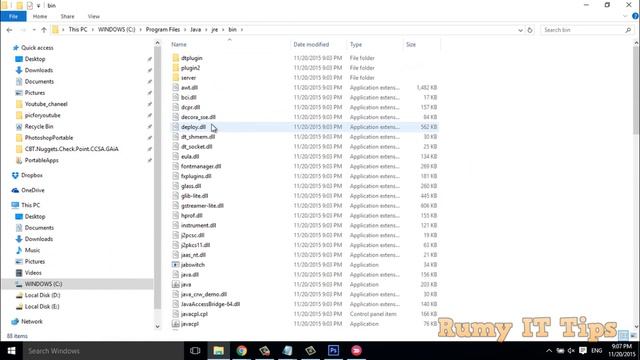Select the javacpl.cpl control panel icon
640x360 pixels.
click(x=176, y=314)
